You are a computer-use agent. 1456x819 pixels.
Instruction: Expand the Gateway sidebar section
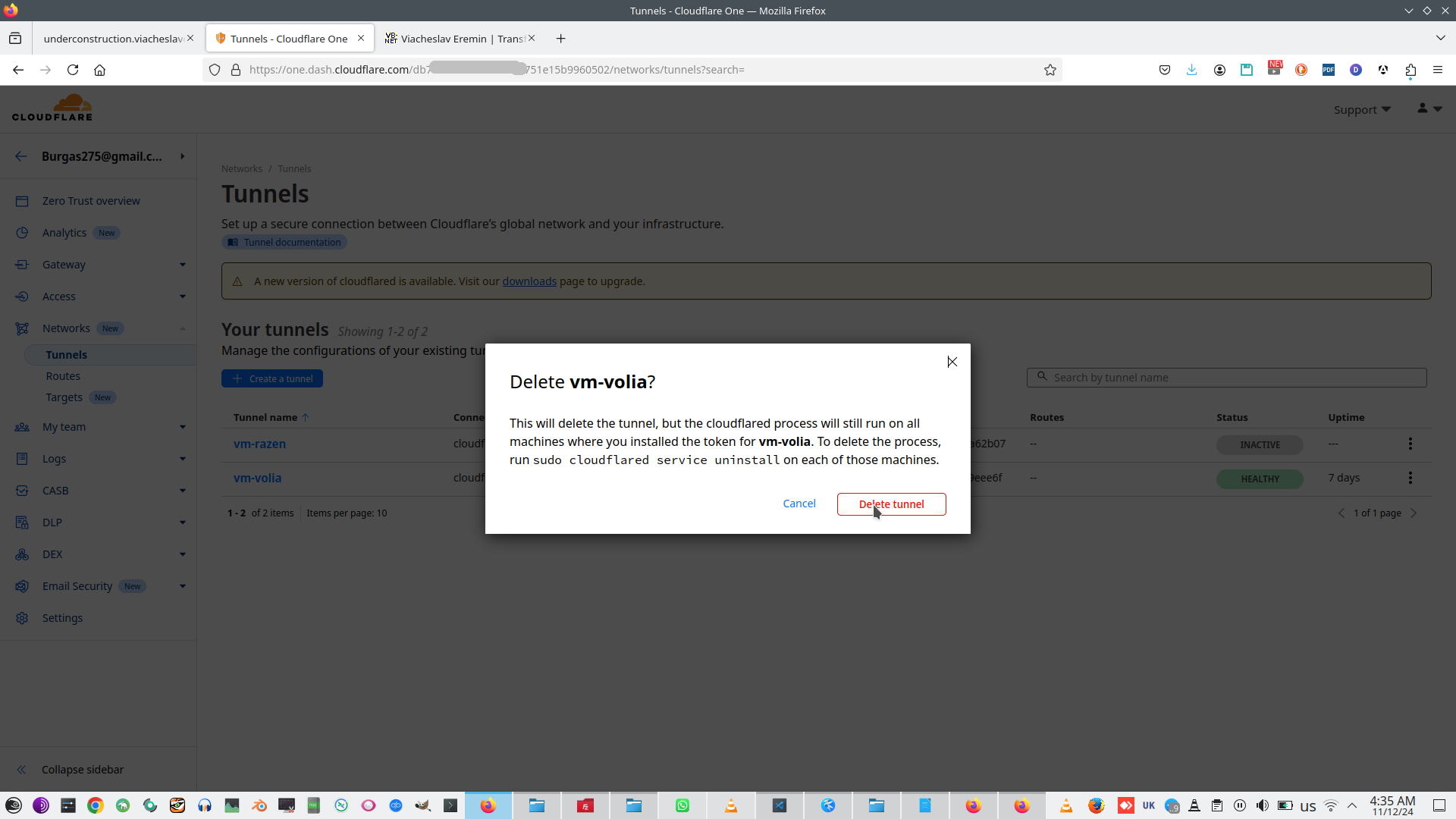point(182,265)
